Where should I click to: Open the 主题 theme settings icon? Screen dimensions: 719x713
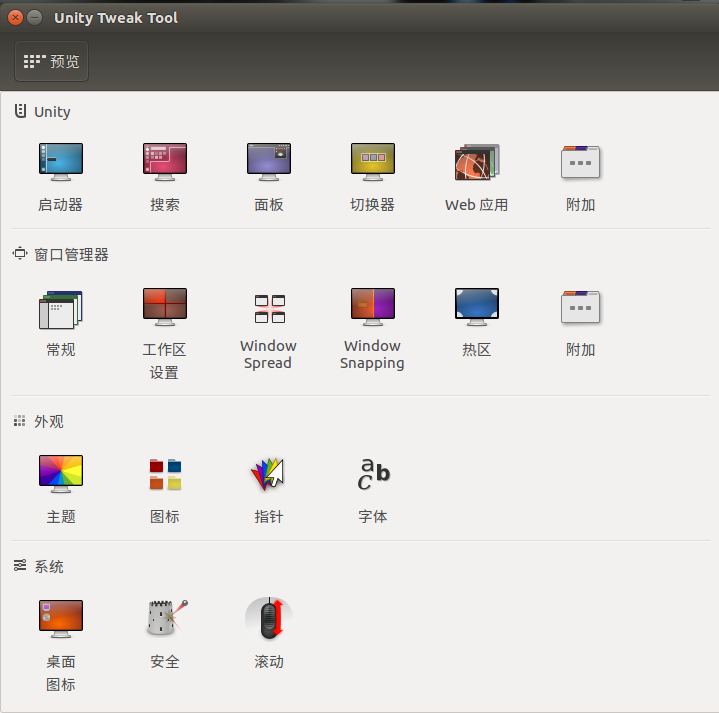tap(61, 474)
